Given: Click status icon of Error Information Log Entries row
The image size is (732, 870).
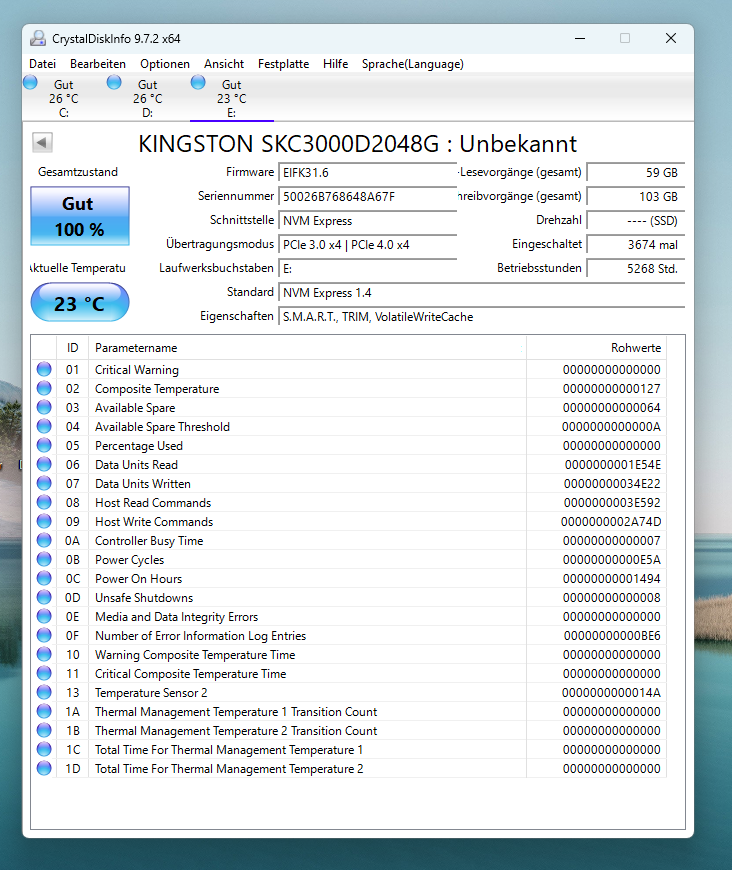Looking at the screenshot, I should pyautogui.click(x=44, y=635).
